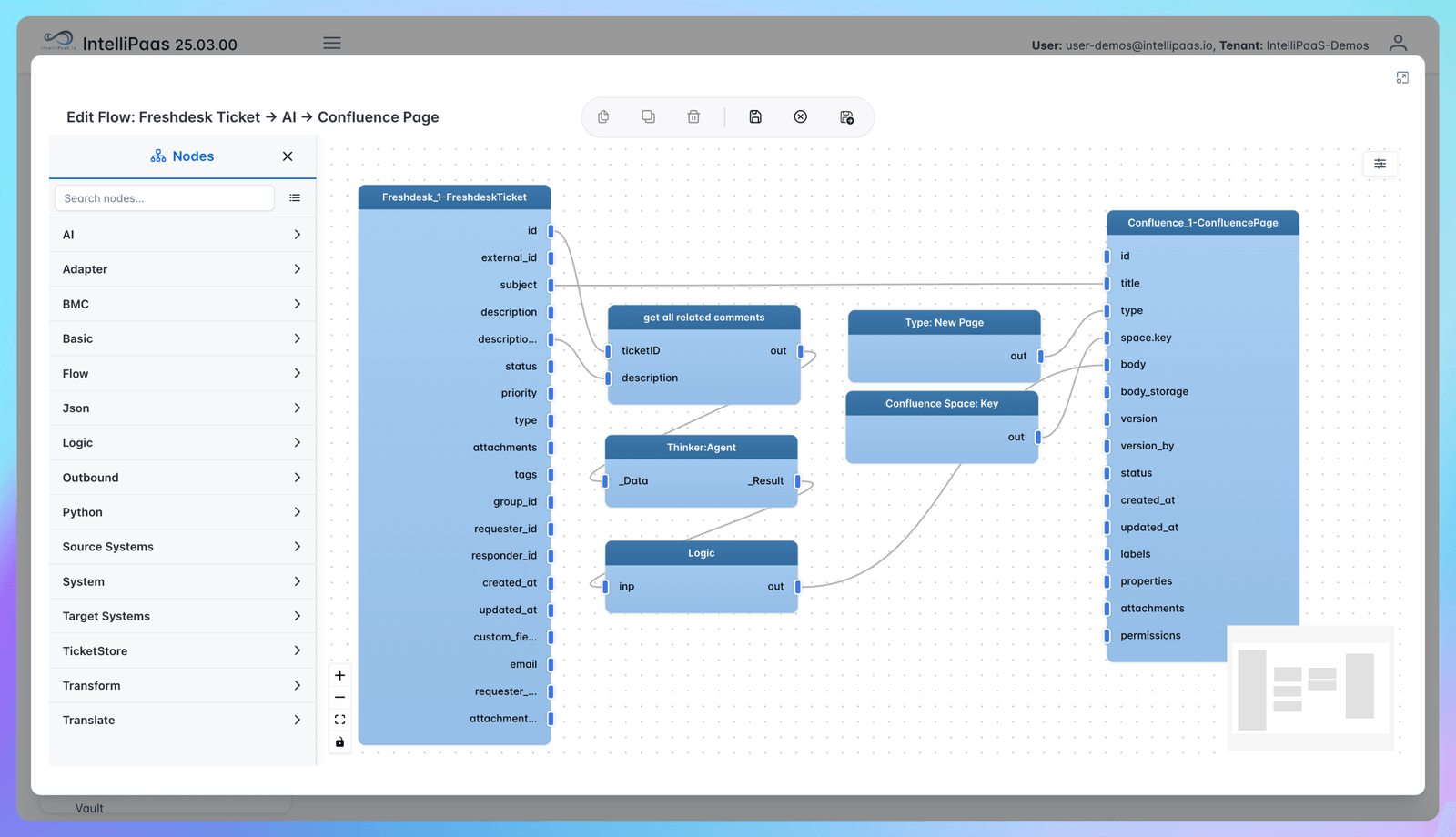Zoom in using the plus icon
1456x837 pixels.
pyautogui.click(x=339, y=675)
